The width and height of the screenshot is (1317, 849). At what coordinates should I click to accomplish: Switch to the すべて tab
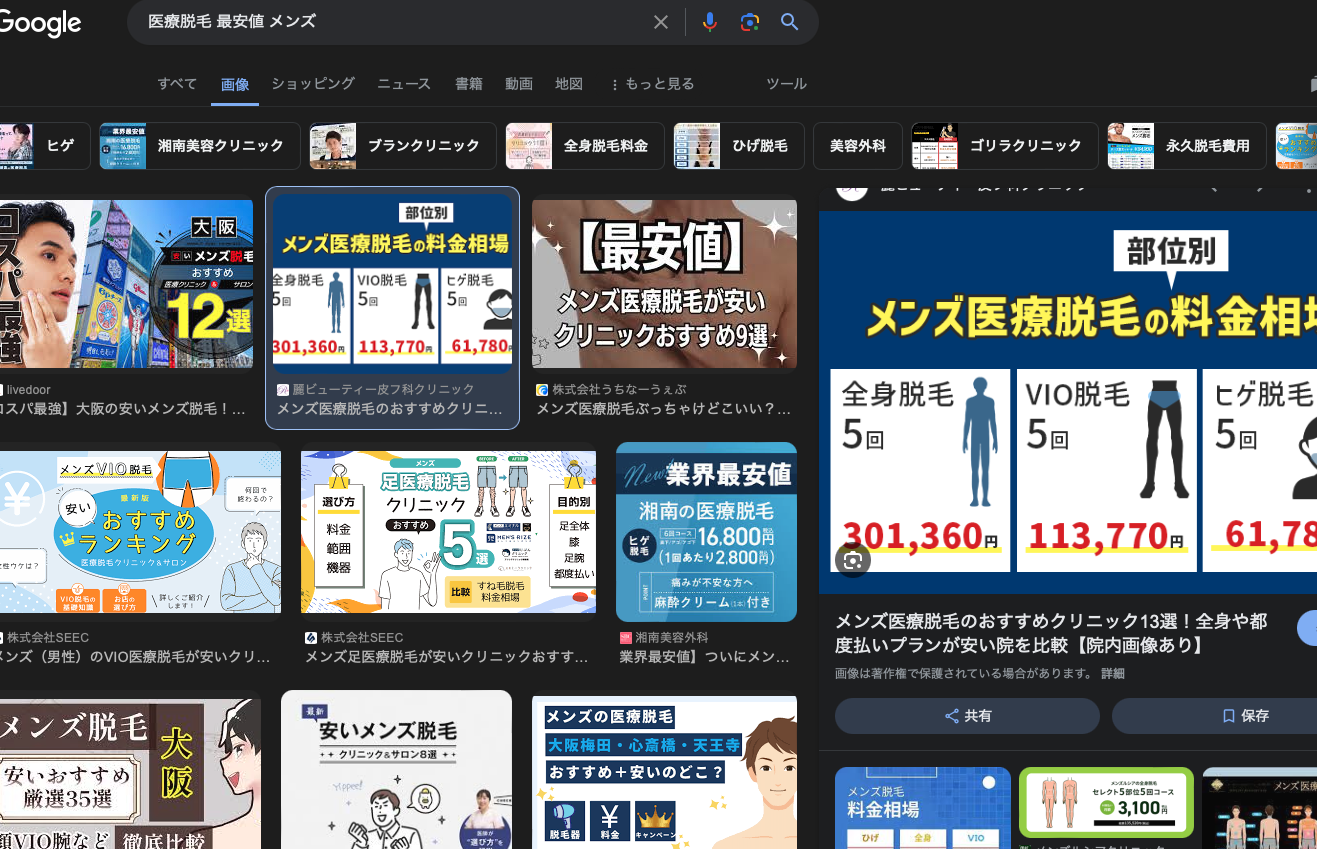click(177, 84)
